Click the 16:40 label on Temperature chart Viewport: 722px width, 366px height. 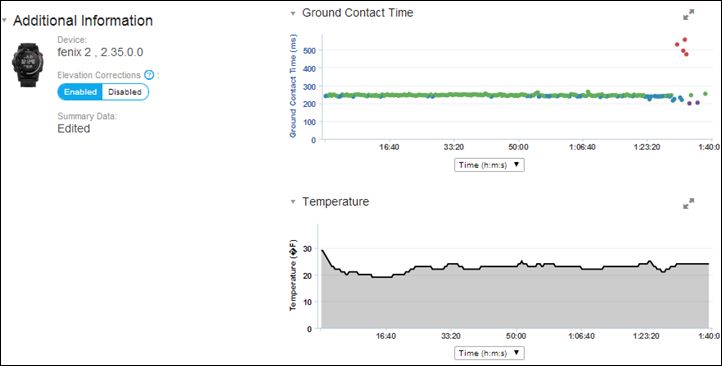coord(386,336)
